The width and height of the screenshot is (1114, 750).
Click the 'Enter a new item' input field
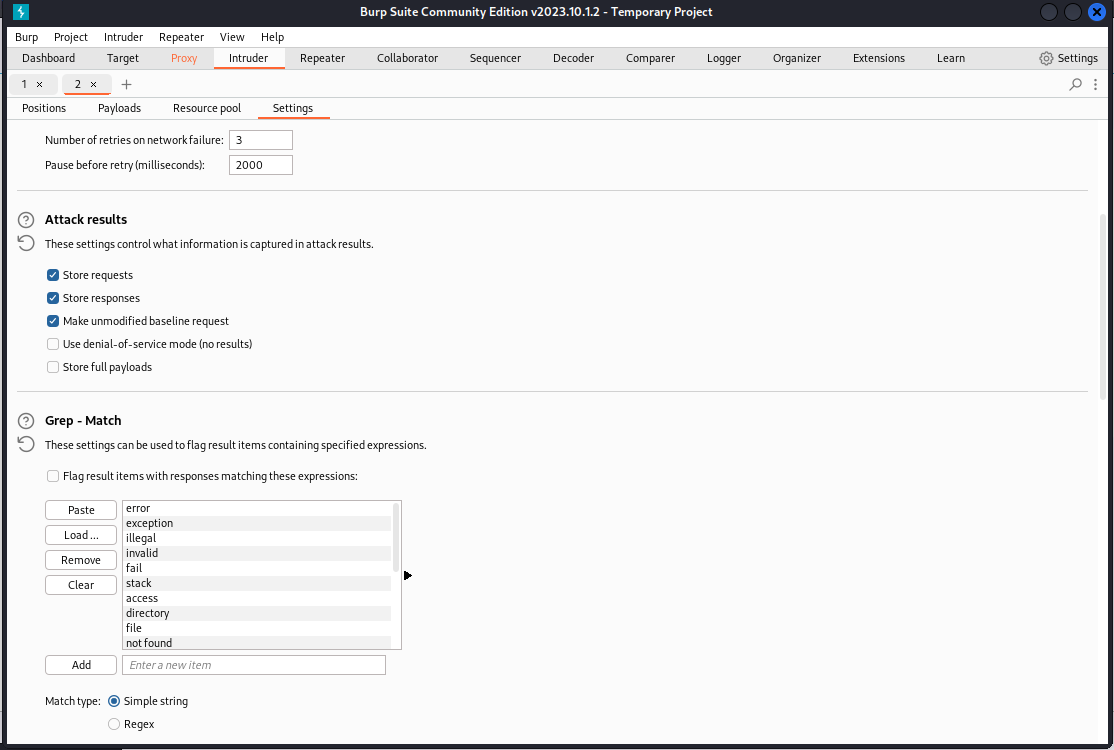[253, 665]
